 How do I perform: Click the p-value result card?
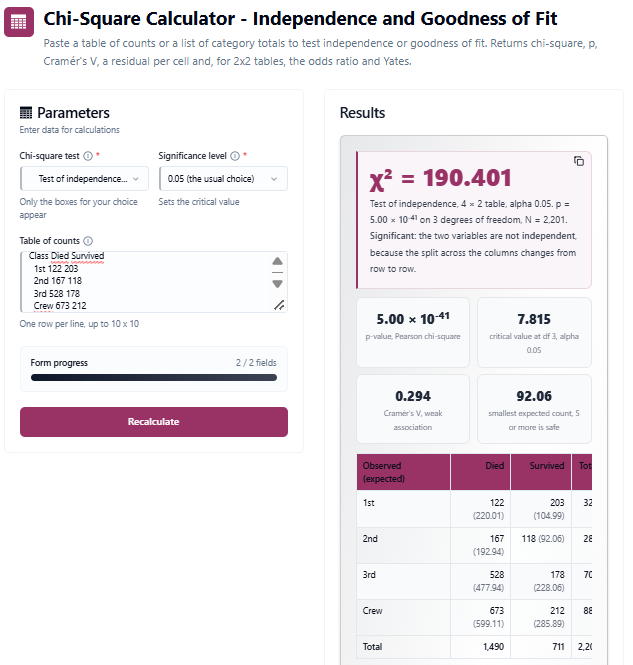pyautogui.click(x=413, y=332)
